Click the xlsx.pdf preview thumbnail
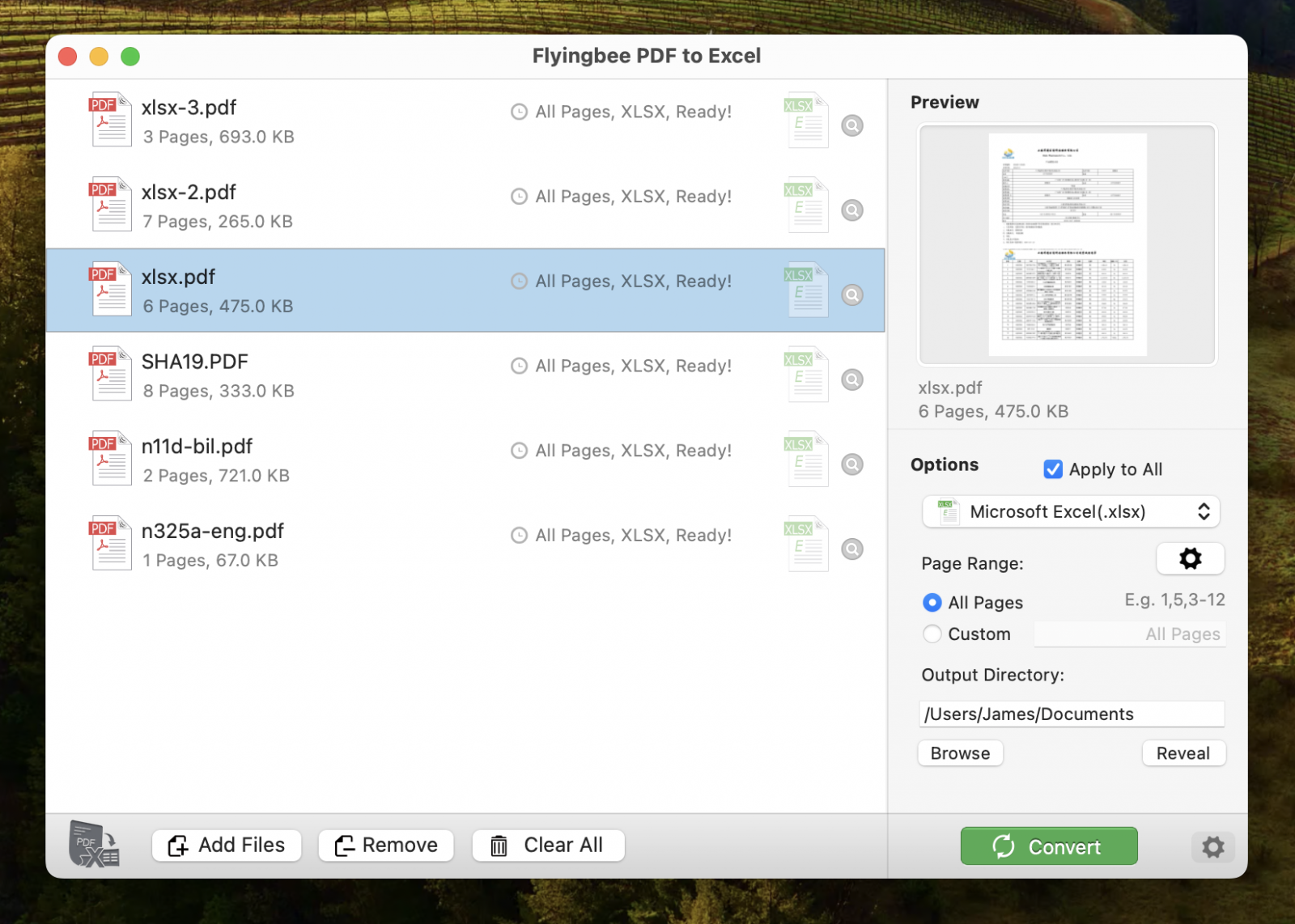Screen dimensions: 1295x924 (x=1068, y=244)
